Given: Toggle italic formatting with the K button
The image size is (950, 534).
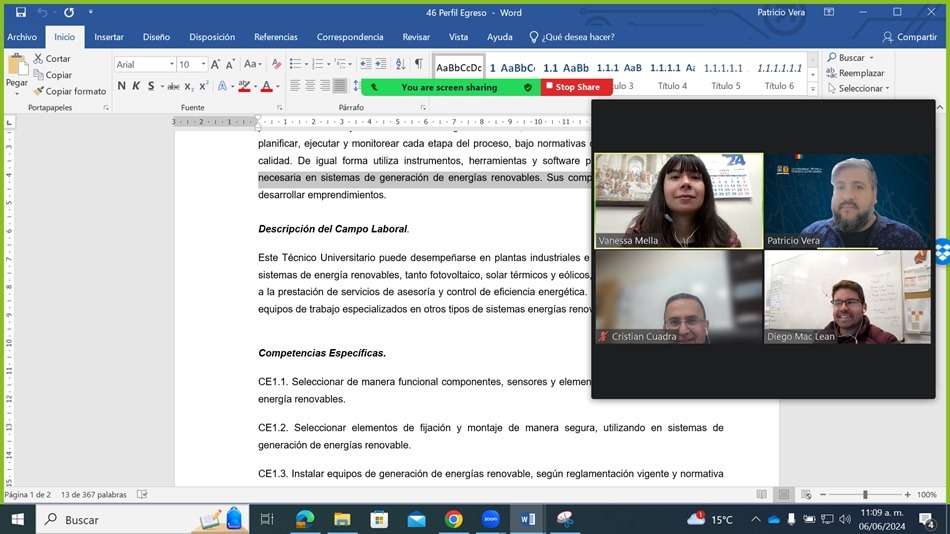Looking at the screenshot, I should 136,86.
